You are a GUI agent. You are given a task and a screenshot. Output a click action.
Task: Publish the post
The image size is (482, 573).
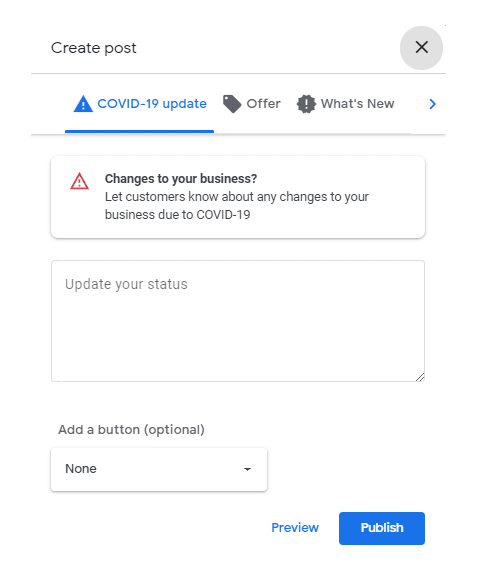[x=382, y=528]
